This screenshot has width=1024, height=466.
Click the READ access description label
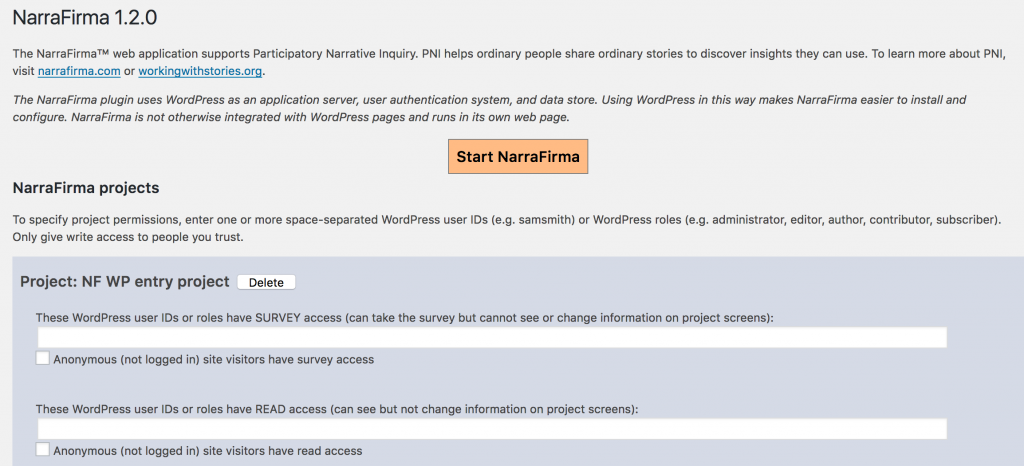pyautogui.click(x=336, y=409)
